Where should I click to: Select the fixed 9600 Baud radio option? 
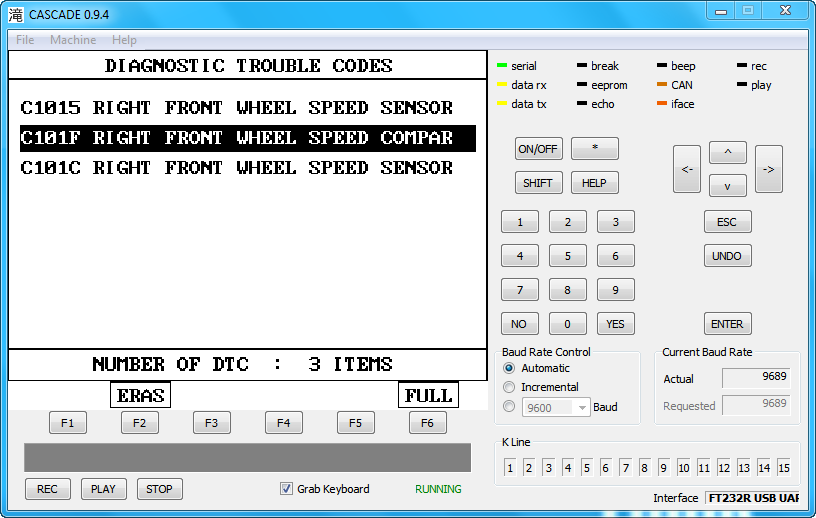[509, 406]
